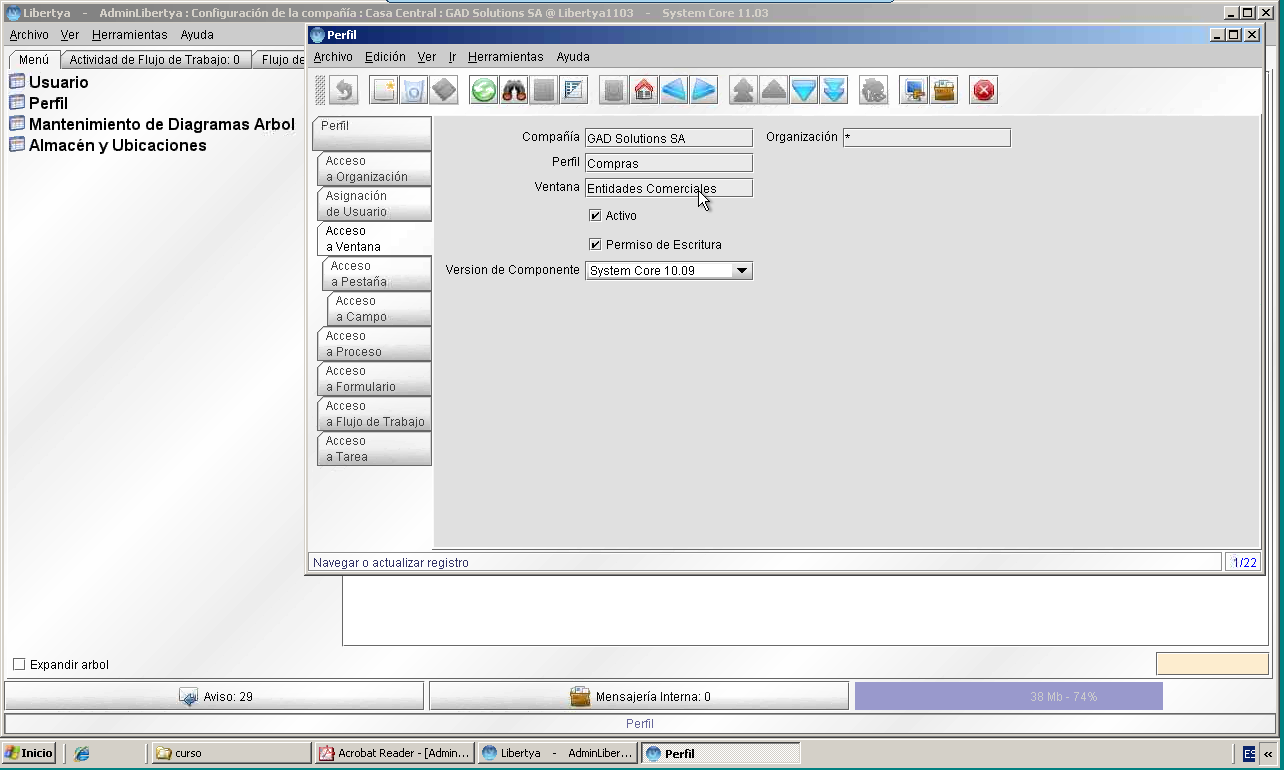
Task: Click the delete record trash icon
Action: pyautogui.click(x=414, y=90)
